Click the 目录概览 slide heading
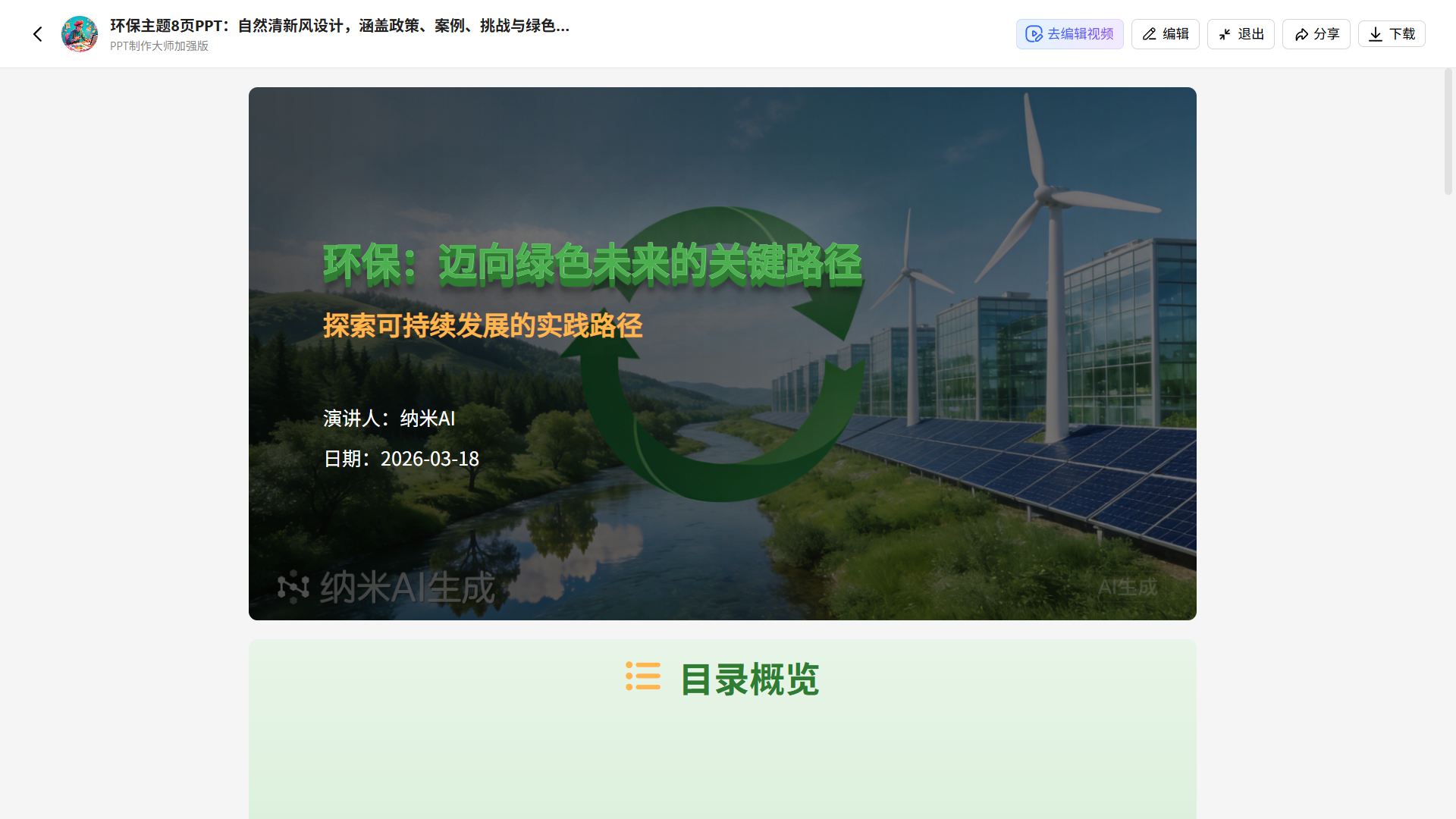Screen dimensions: 1456x819 pos(749,679)
